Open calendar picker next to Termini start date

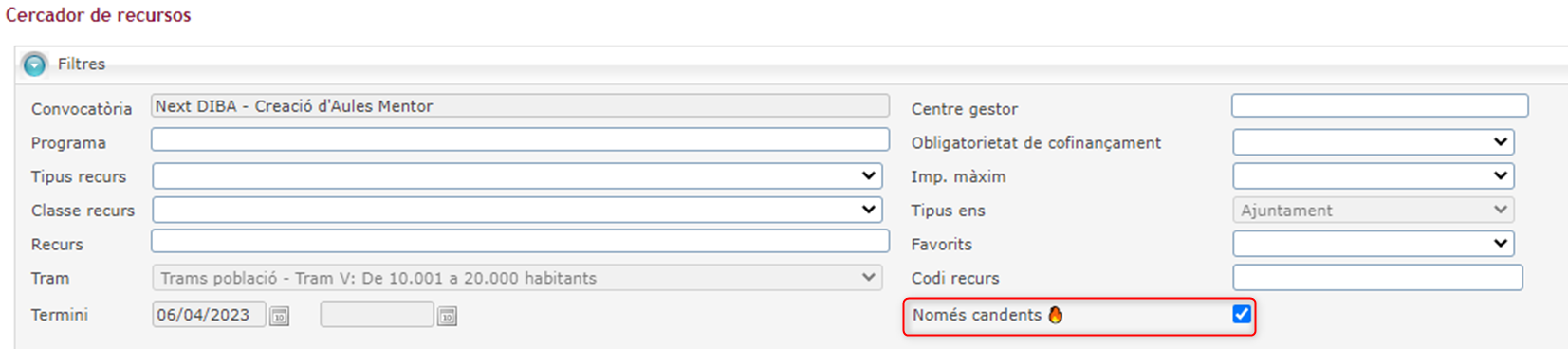(x=280, y=316)
